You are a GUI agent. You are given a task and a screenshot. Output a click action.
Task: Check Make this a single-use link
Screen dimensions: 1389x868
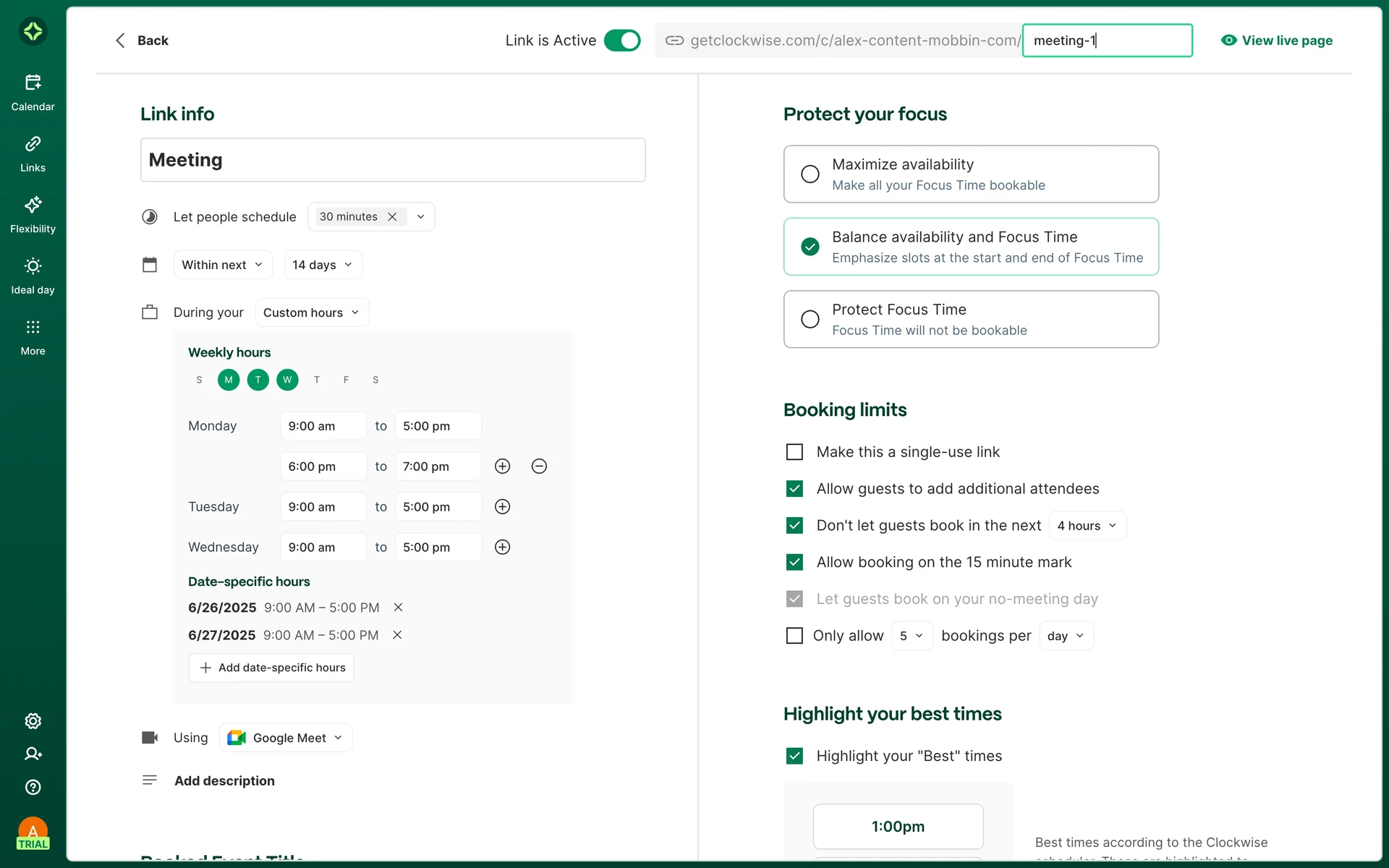(x=794, y=452)
